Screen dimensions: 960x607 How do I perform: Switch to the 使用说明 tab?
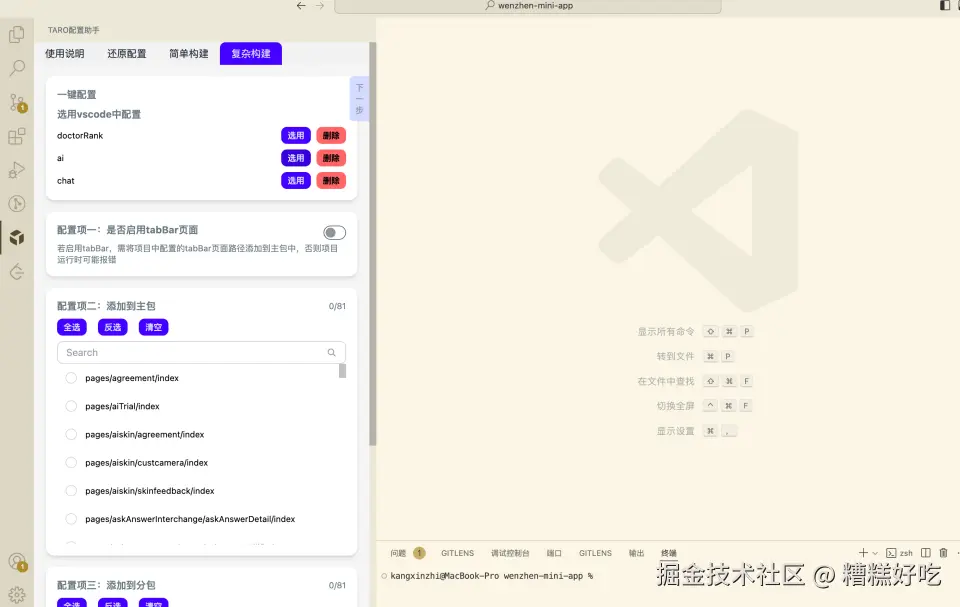pyautogui.click(x=65, y=54)
